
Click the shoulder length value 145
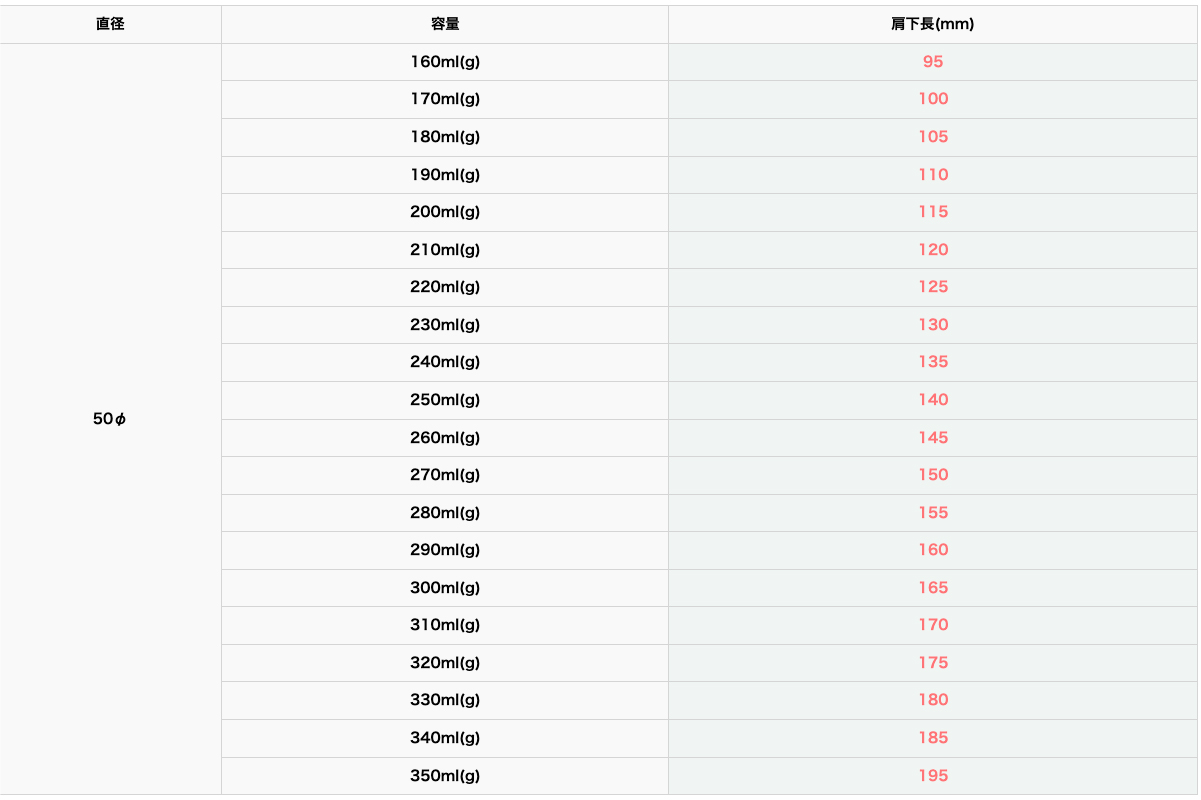pyautogui.click(x=933, y=438)
